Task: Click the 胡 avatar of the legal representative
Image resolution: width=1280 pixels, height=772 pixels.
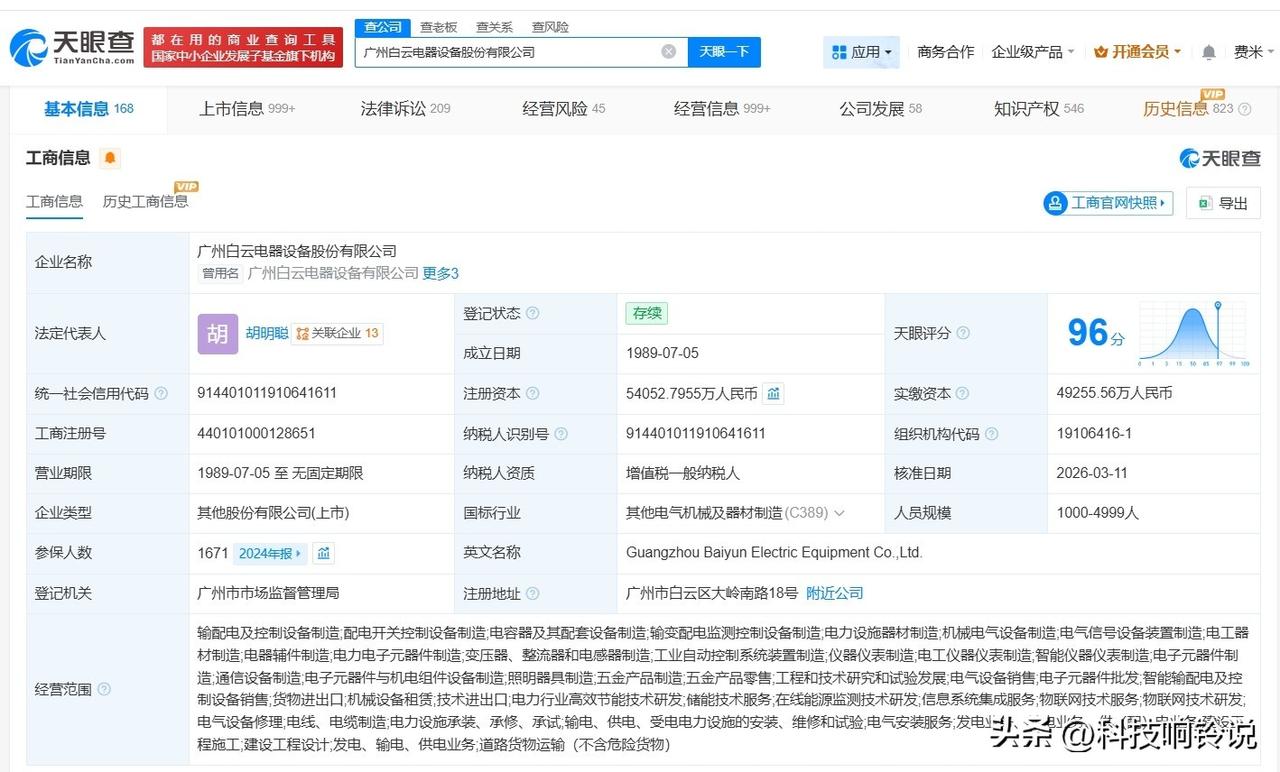Action: pos(218,334)
